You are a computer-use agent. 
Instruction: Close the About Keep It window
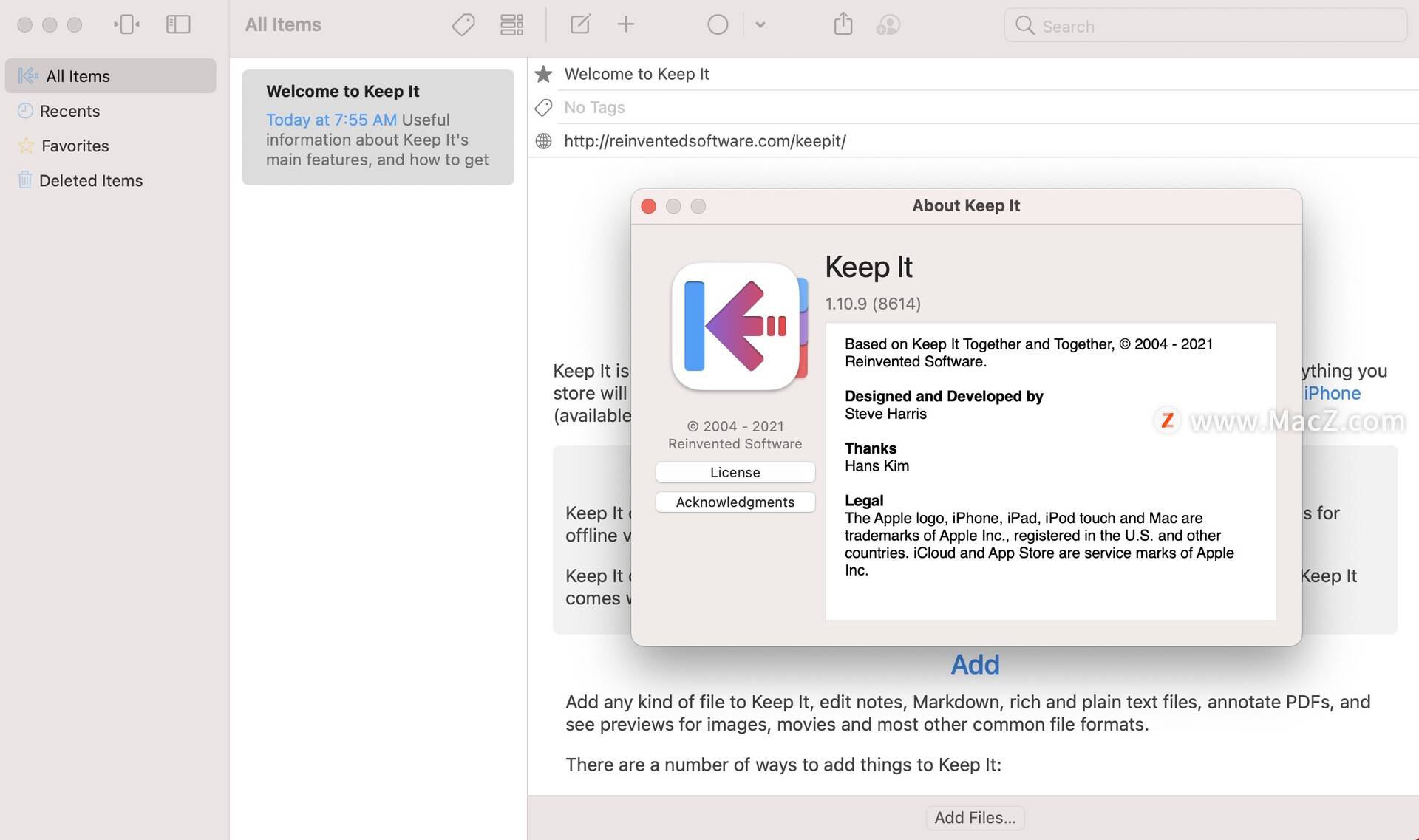(648, 206)
